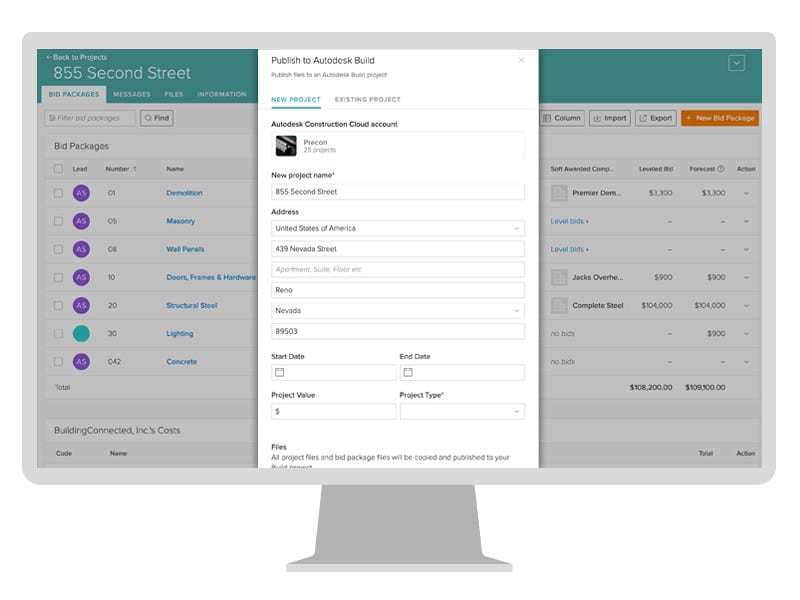The width and height of the screenshot is (800, 600).
Task: Click the 439 Nevada Street address field
Action: click(397, 249)
